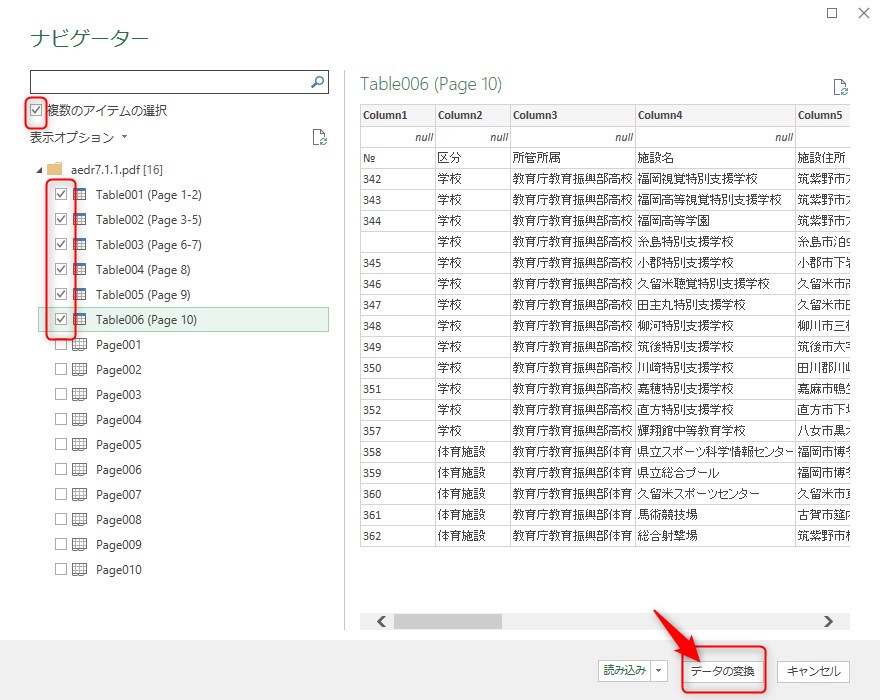Click the search magnifier icon
880x700 pixels.
(318, 82)
